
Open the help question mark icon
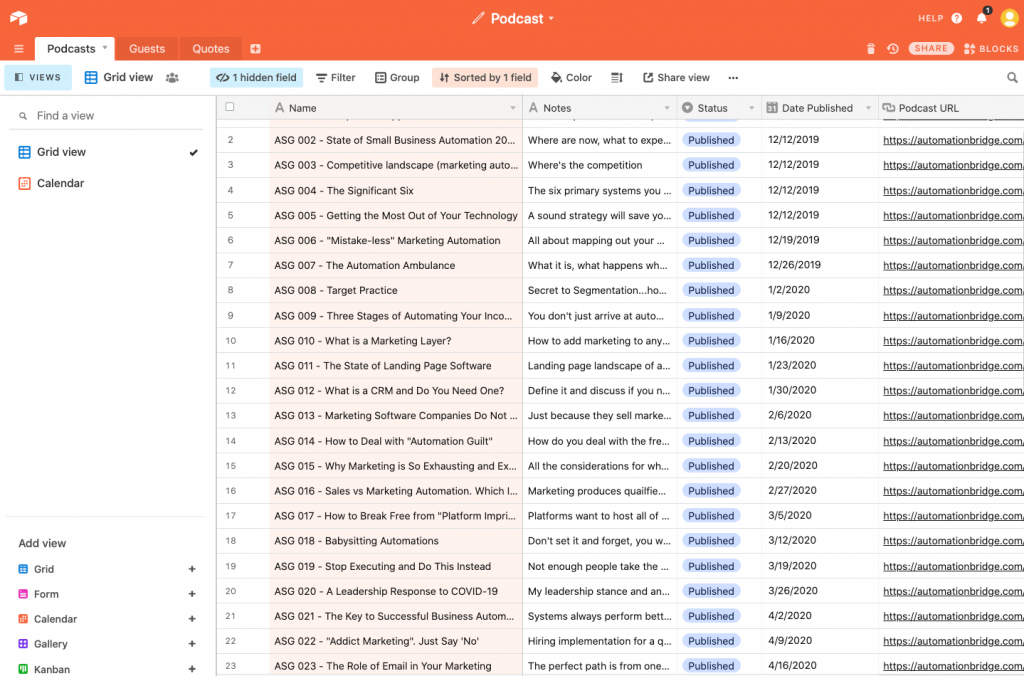[957, 18]
